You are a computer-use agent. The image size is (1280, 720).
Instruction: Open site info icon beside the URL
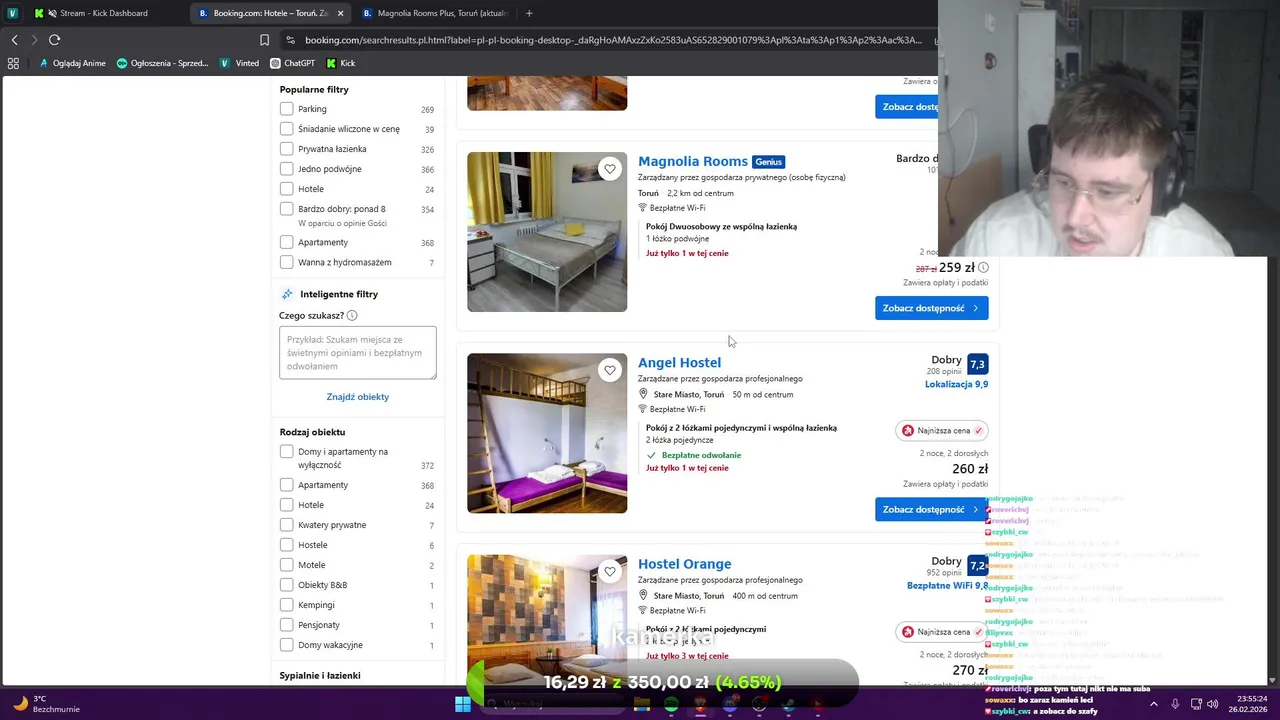pos(290,40)
